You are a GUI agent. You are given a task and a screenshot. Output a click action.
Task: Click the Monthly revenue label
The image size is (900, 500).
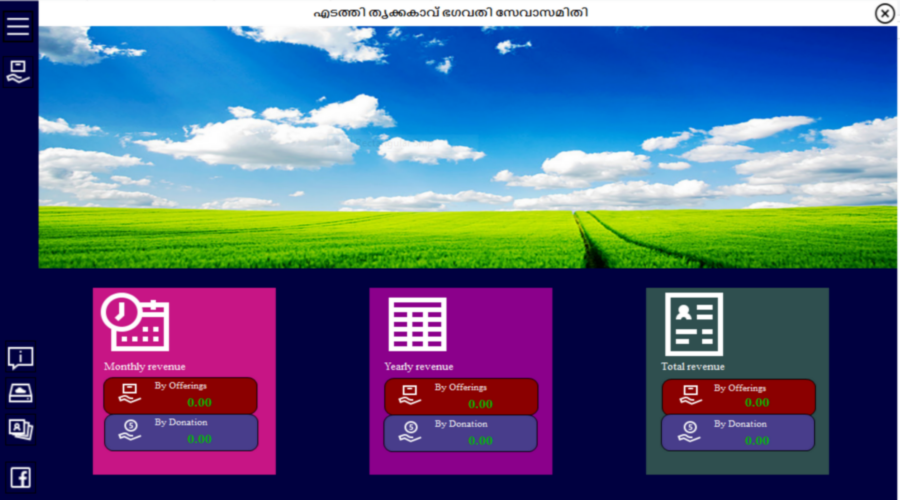point(145,366)
